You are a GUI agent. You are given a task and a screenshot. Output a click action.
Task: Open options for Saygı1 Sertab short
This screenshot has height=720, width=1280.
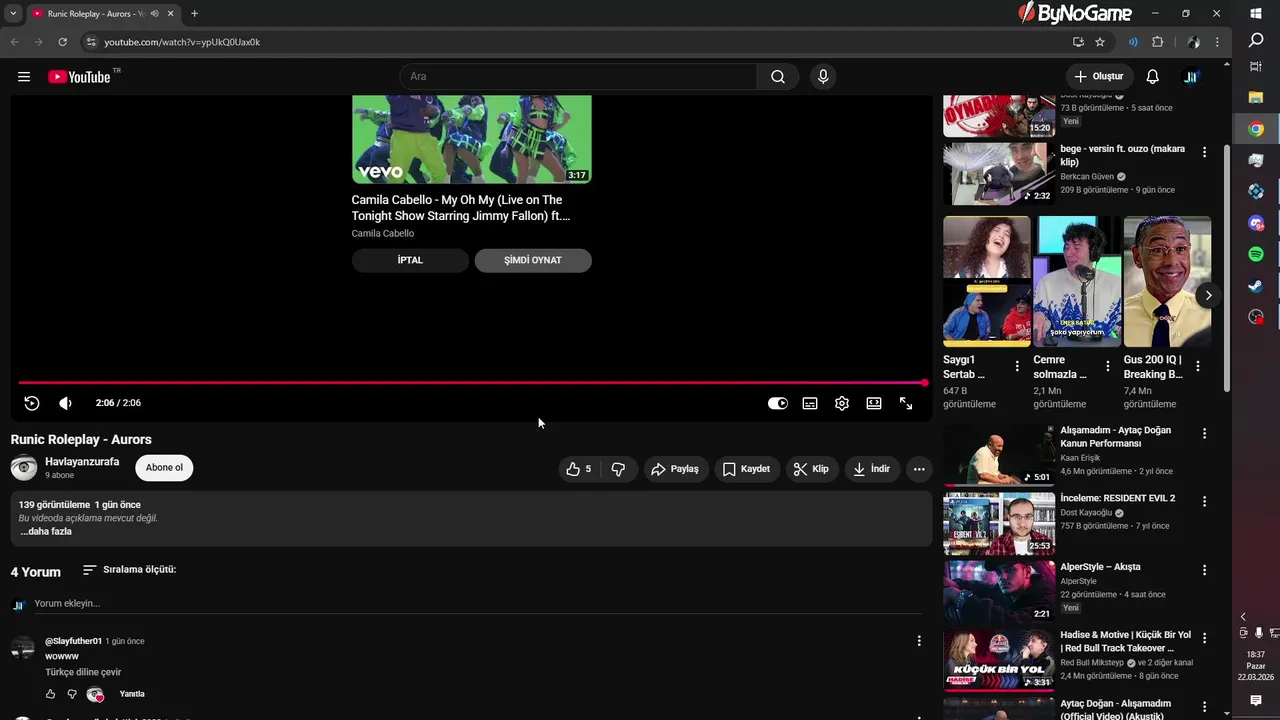point(1017,366)
